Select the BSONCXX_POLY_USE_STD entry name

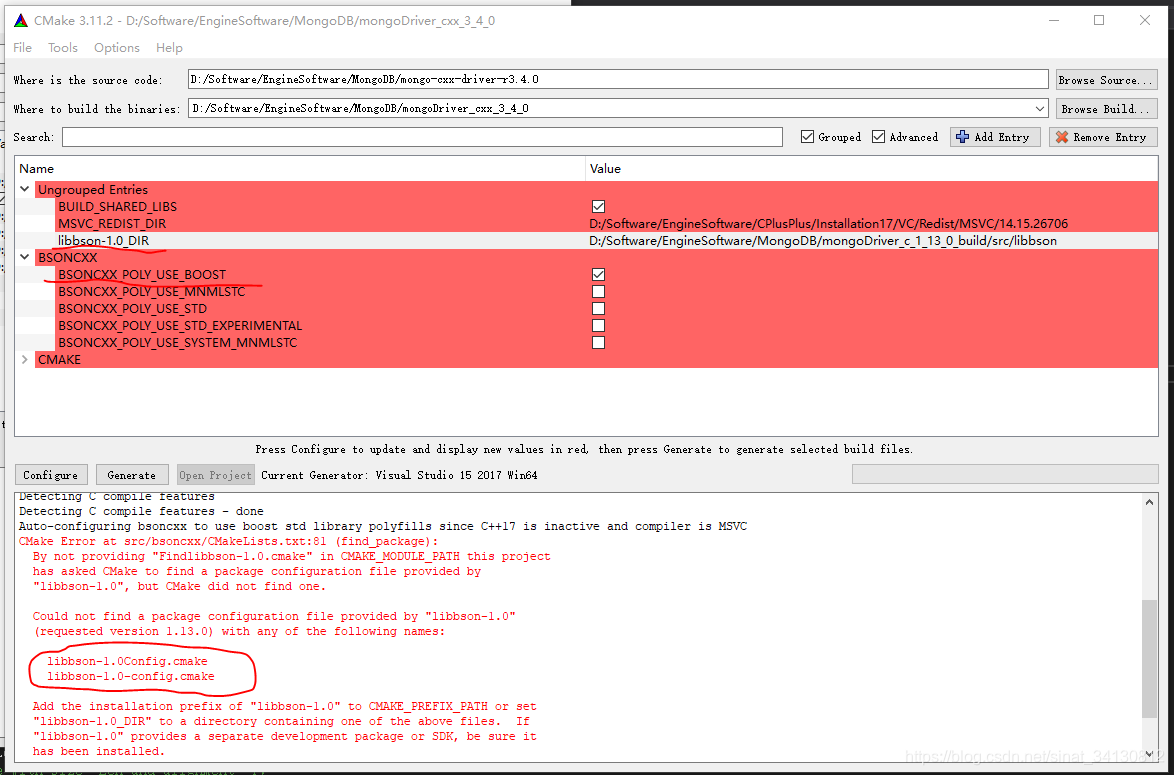point(133,309)
